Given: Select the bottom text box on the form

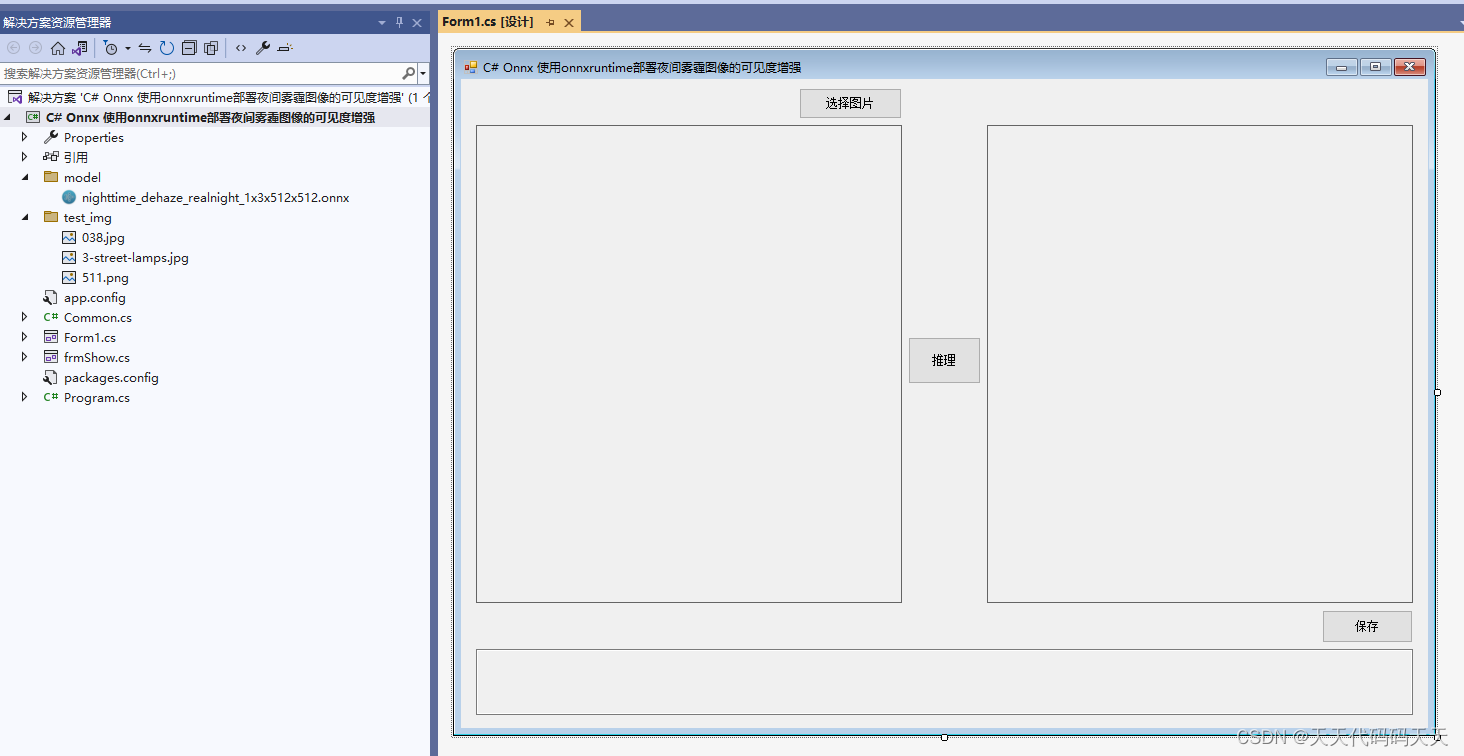Looking at the screenshot, I should (944, 682).
